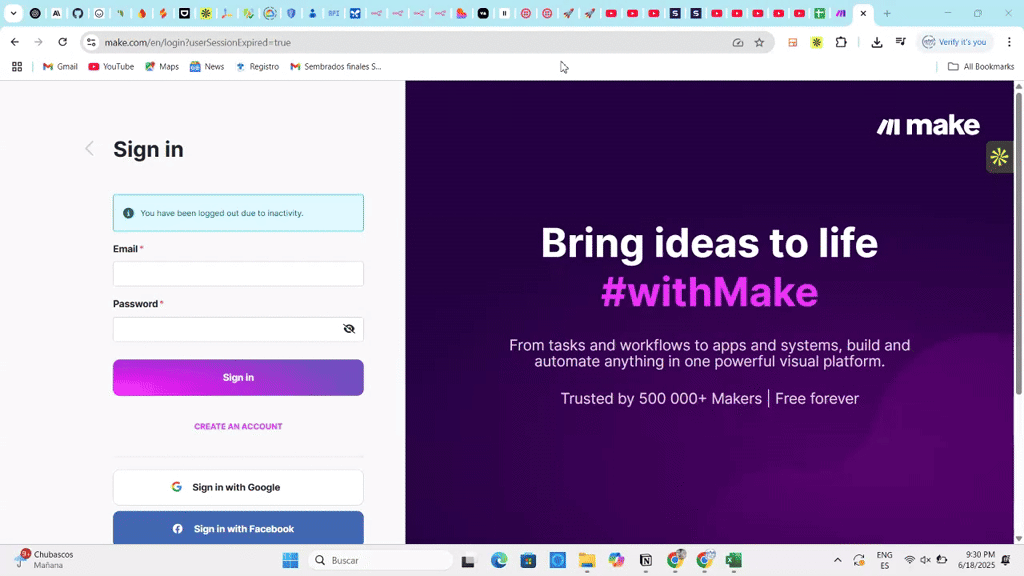Open the Chrome three-dot menu

coord(1009,42)
